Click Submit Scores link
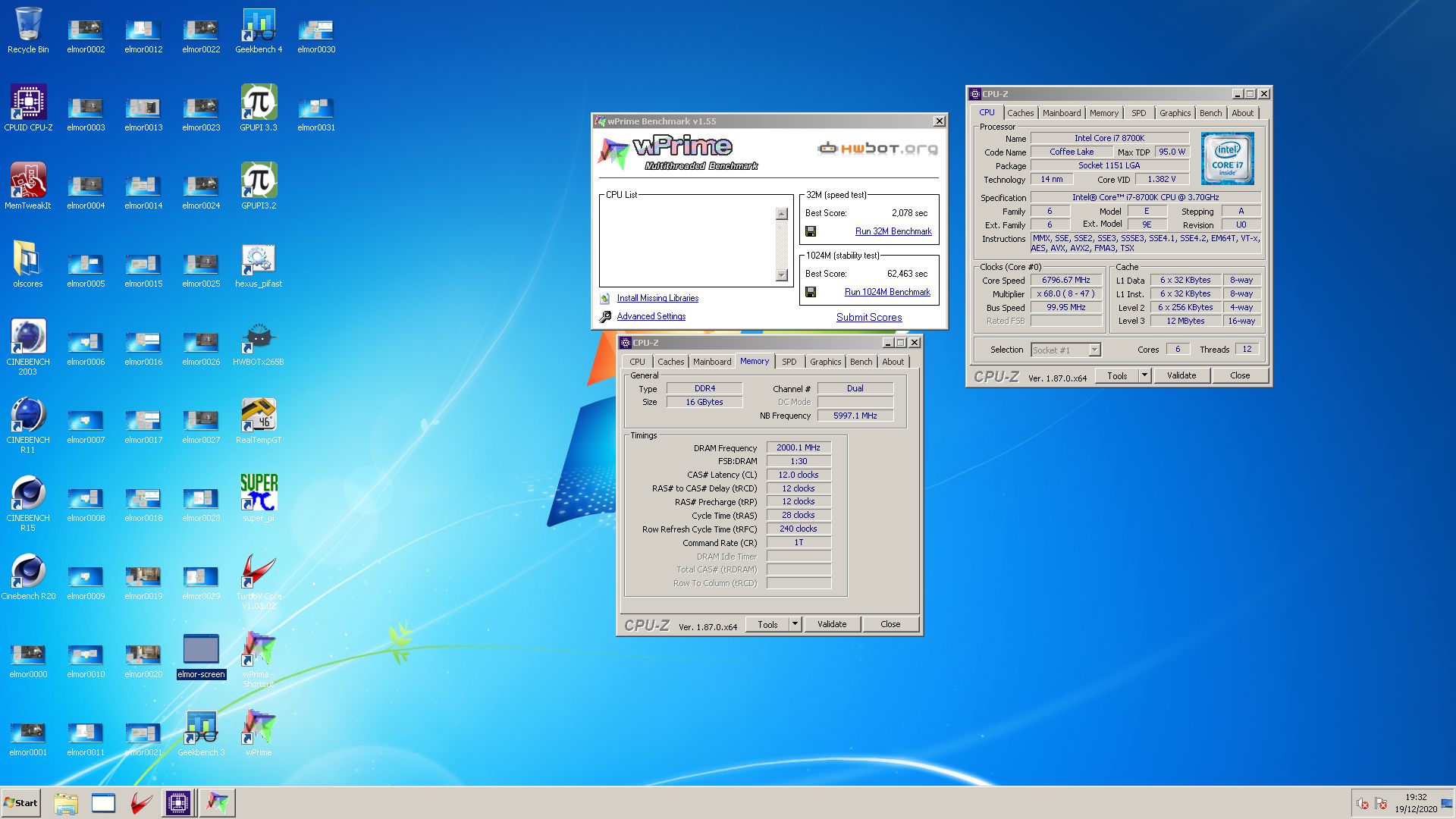Image resolution: width=1456 pixels, height=819 pixels. click(869, 317)
